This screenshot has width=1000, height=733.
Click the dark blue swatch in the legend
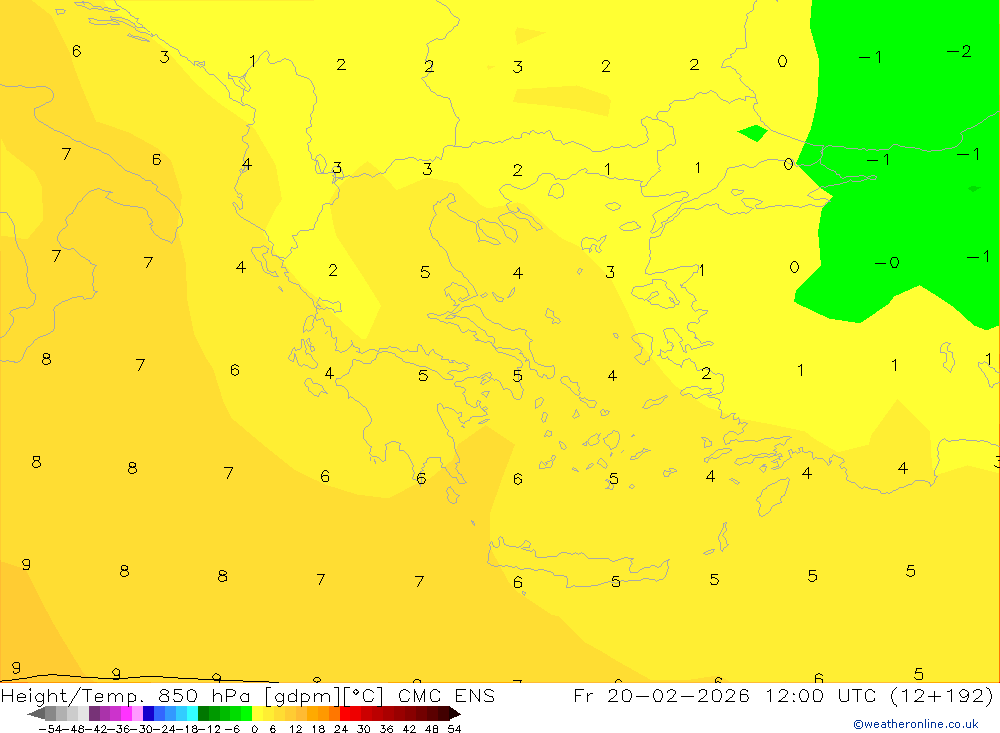click(x=148, y=714)
